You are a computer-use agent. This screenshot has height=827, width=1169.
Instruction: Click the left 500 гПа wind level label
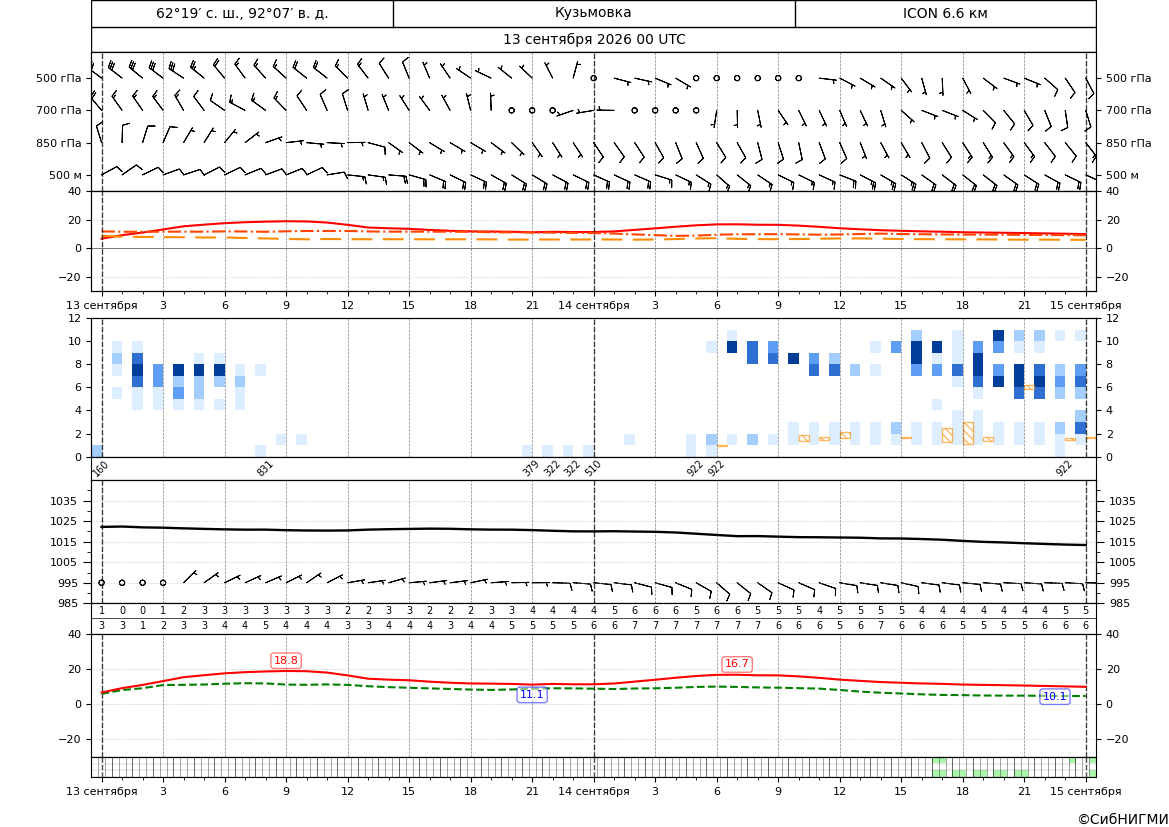click(59, 78)
